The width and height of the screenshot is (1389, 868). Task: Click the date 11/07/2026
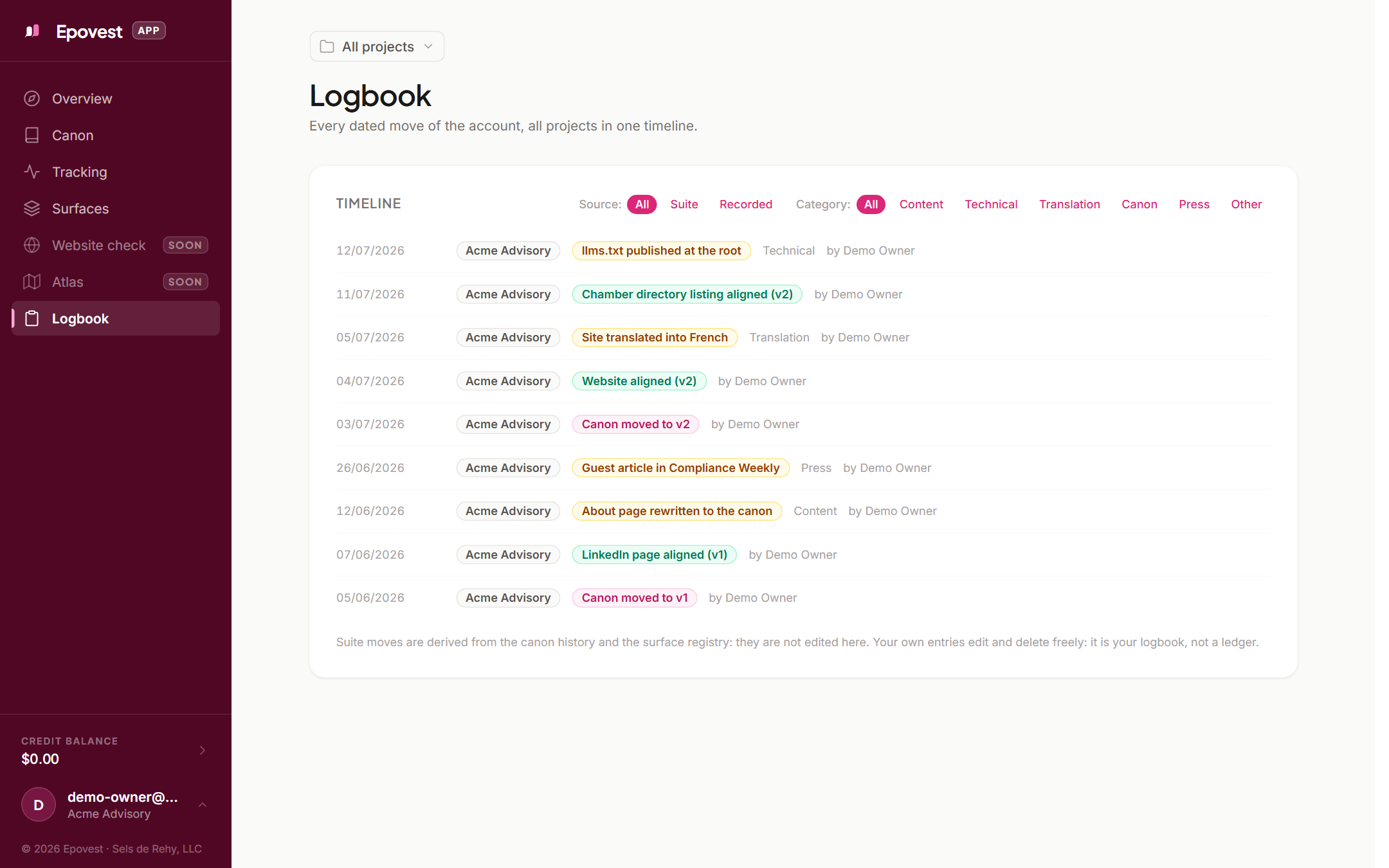[x=370, y=294]
